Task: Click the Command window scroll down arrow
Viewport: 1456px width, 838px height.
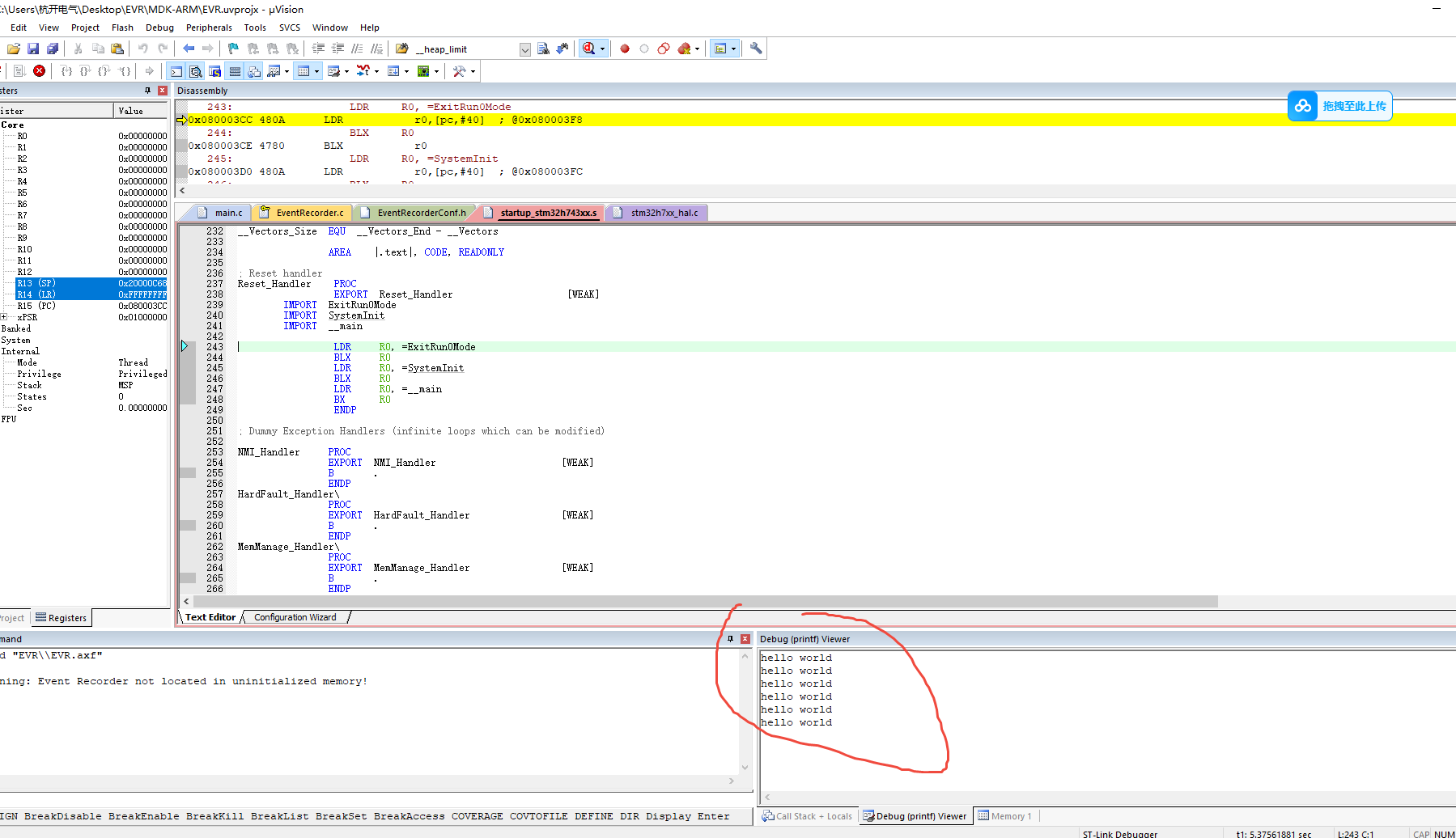Action: click(745, 768)
